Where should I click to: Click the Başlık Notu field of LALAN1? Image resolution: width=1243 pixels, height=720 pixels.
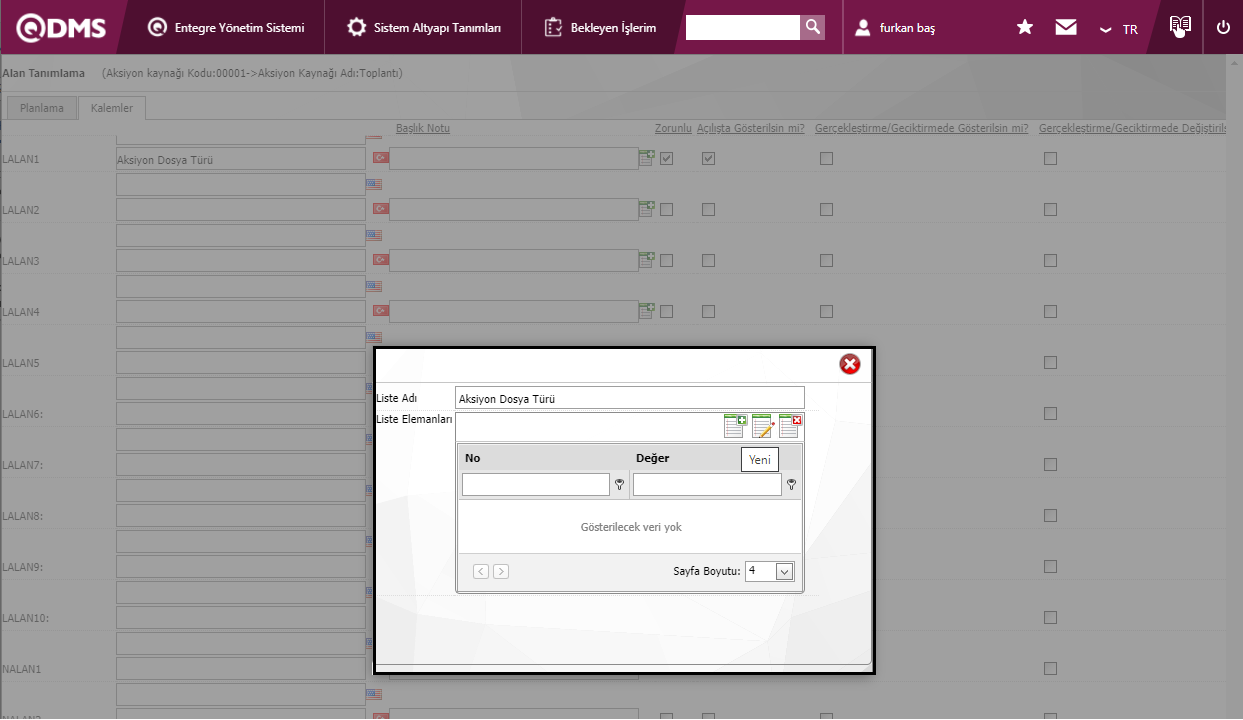(514, 159)
